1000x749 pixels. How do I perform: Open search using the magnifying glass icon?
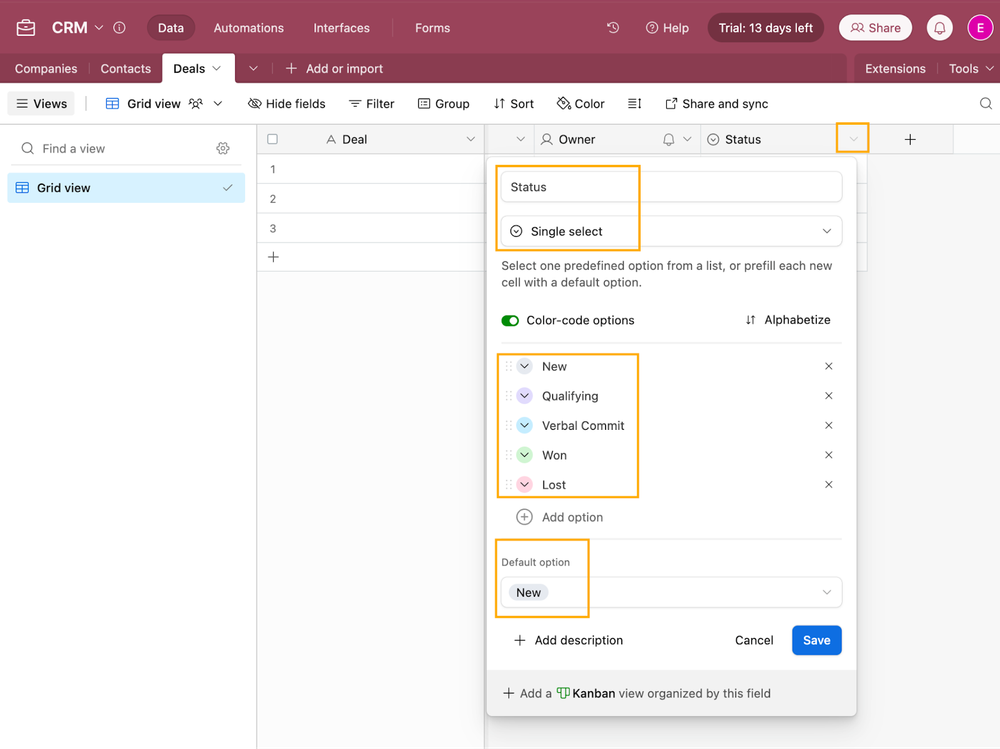tap(986, 103)
